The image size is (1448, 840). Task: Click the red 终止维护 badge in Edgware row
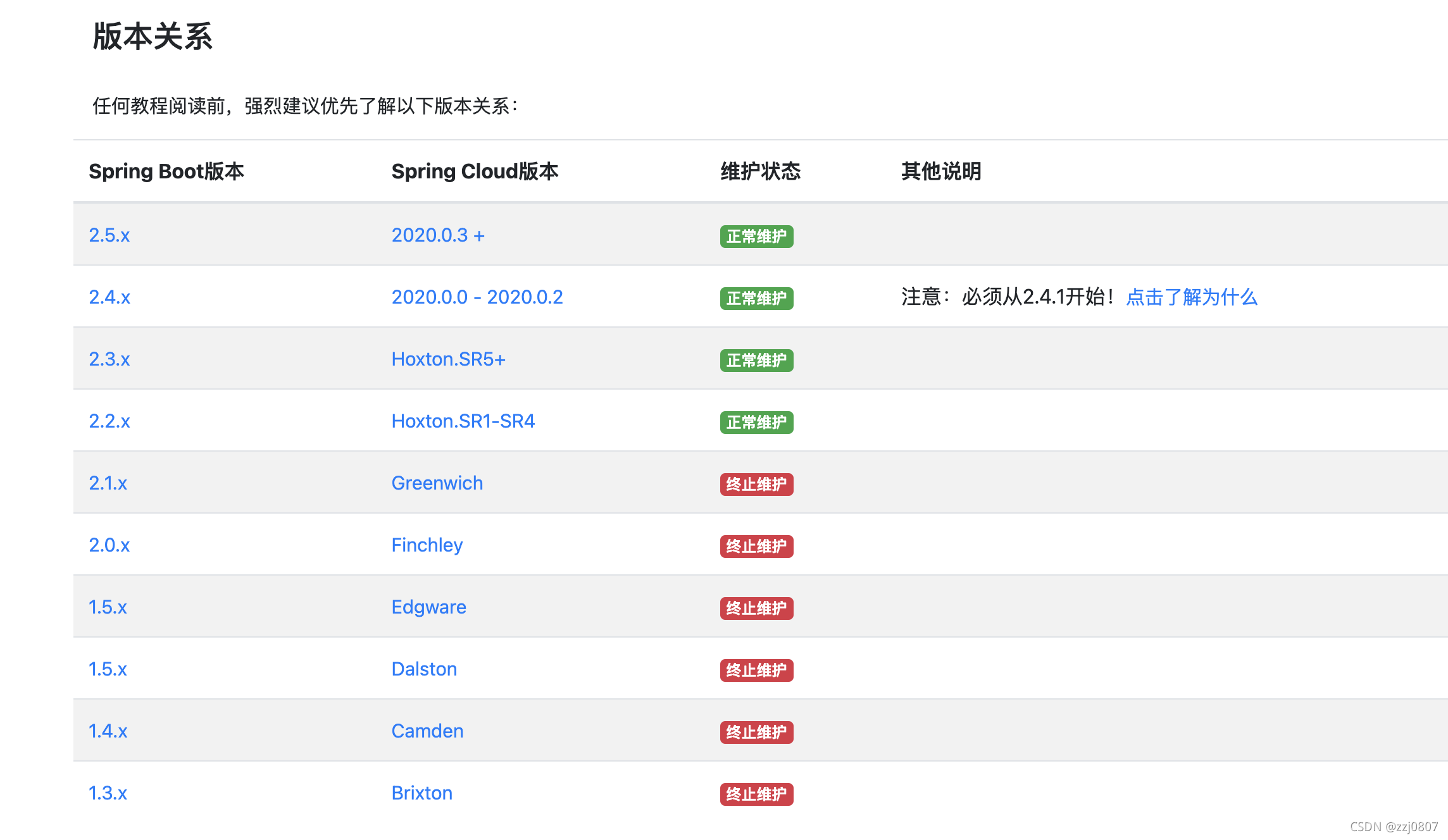756,608
